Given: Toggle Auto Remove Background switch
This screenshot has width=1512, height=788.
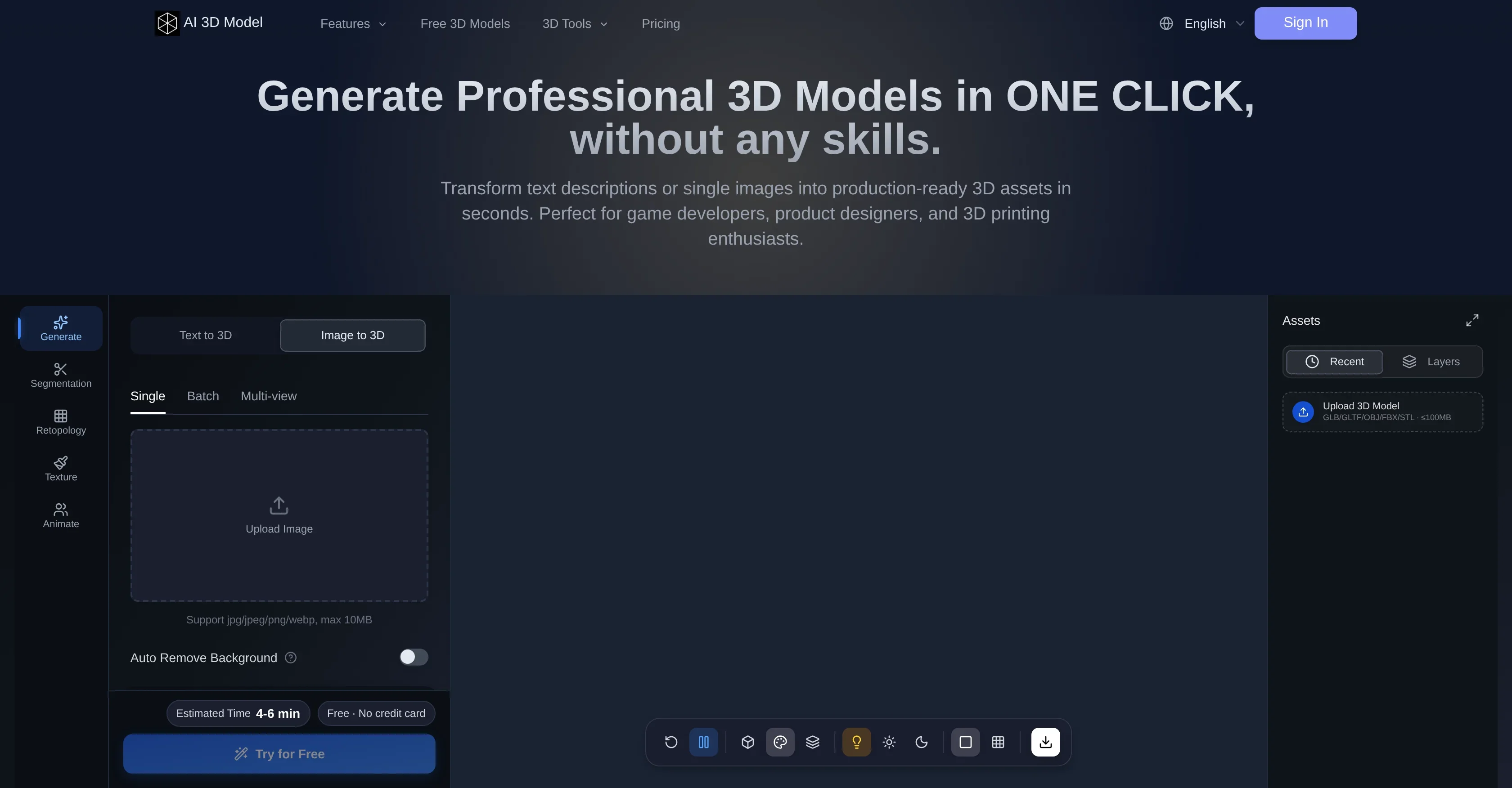Looking at the screenshot, I should pyautogui.click(x=414, y=657).
